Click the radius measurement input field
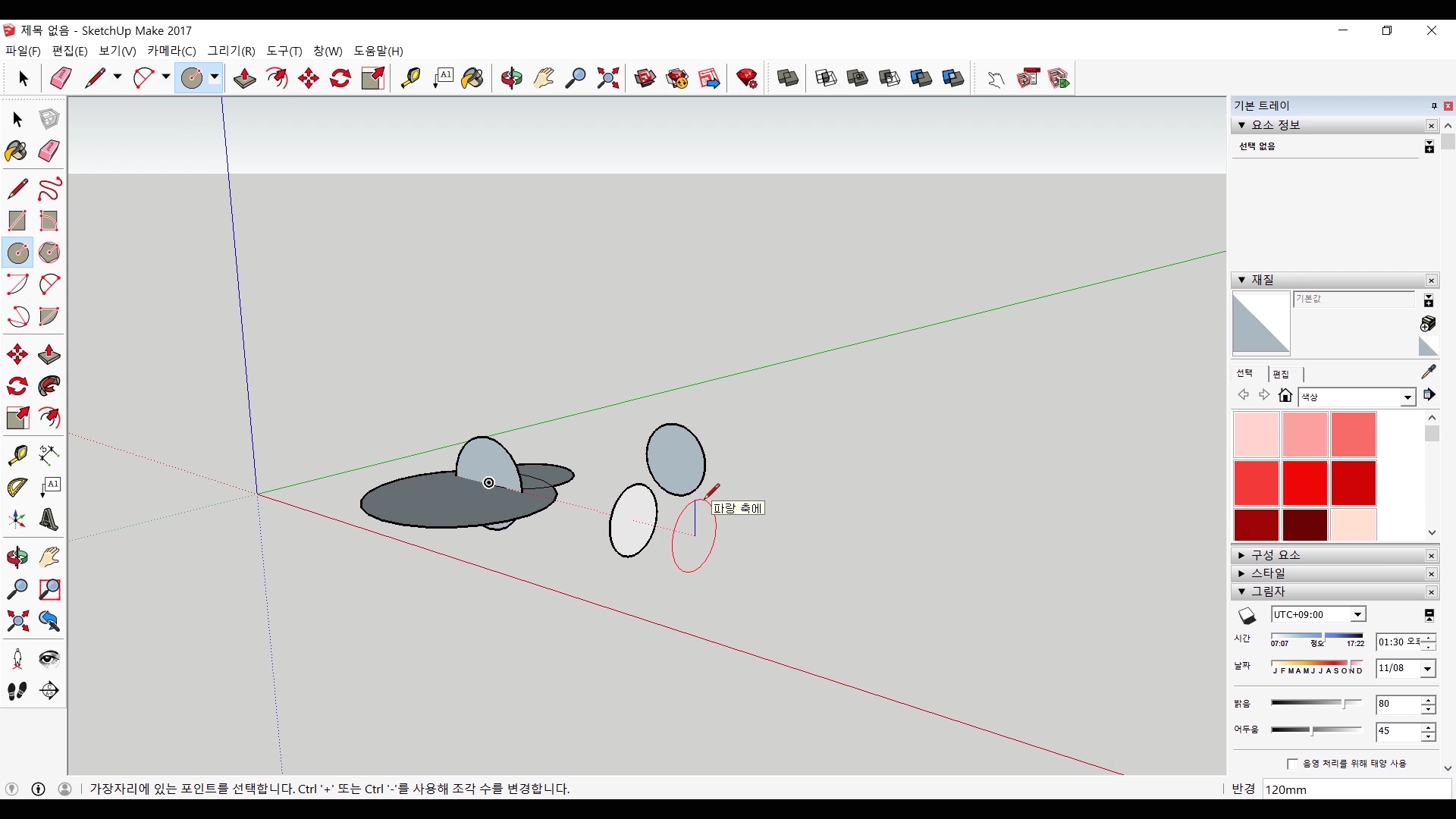 pyautogui.click(x=1356, y=789)
